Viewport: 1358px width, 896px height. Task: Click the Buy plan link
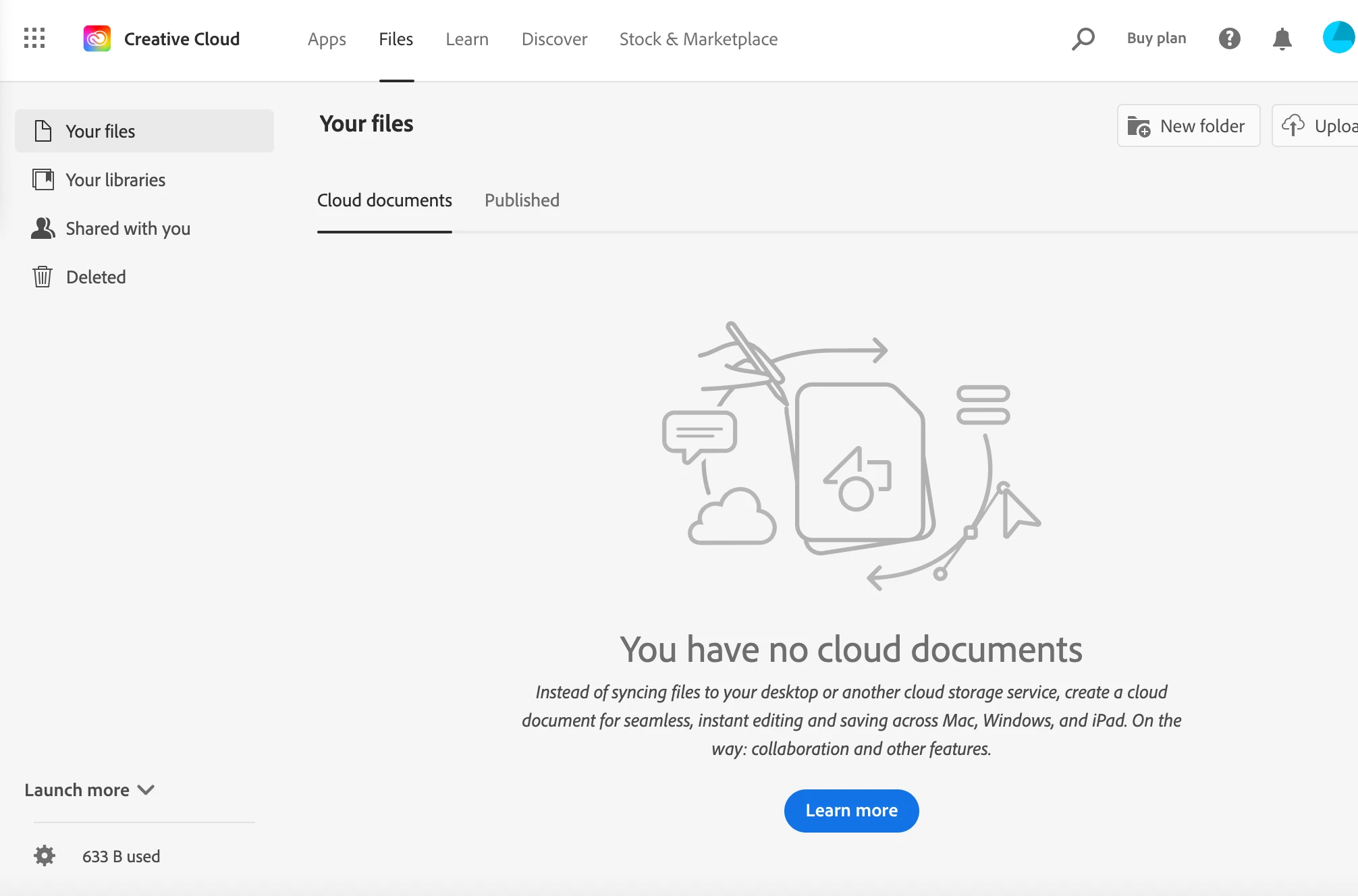click(1156, 38)
